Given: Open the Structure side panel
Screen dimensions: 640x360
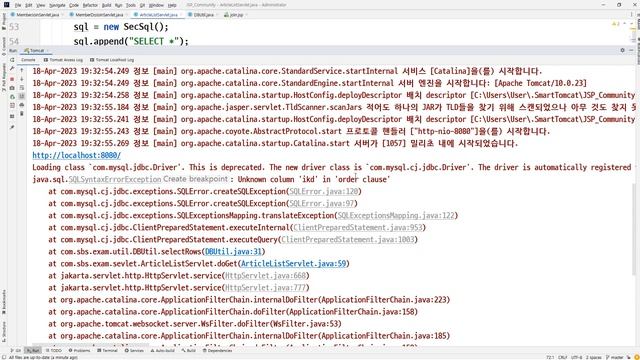Looking at the screenshot, I should point(4,331).
